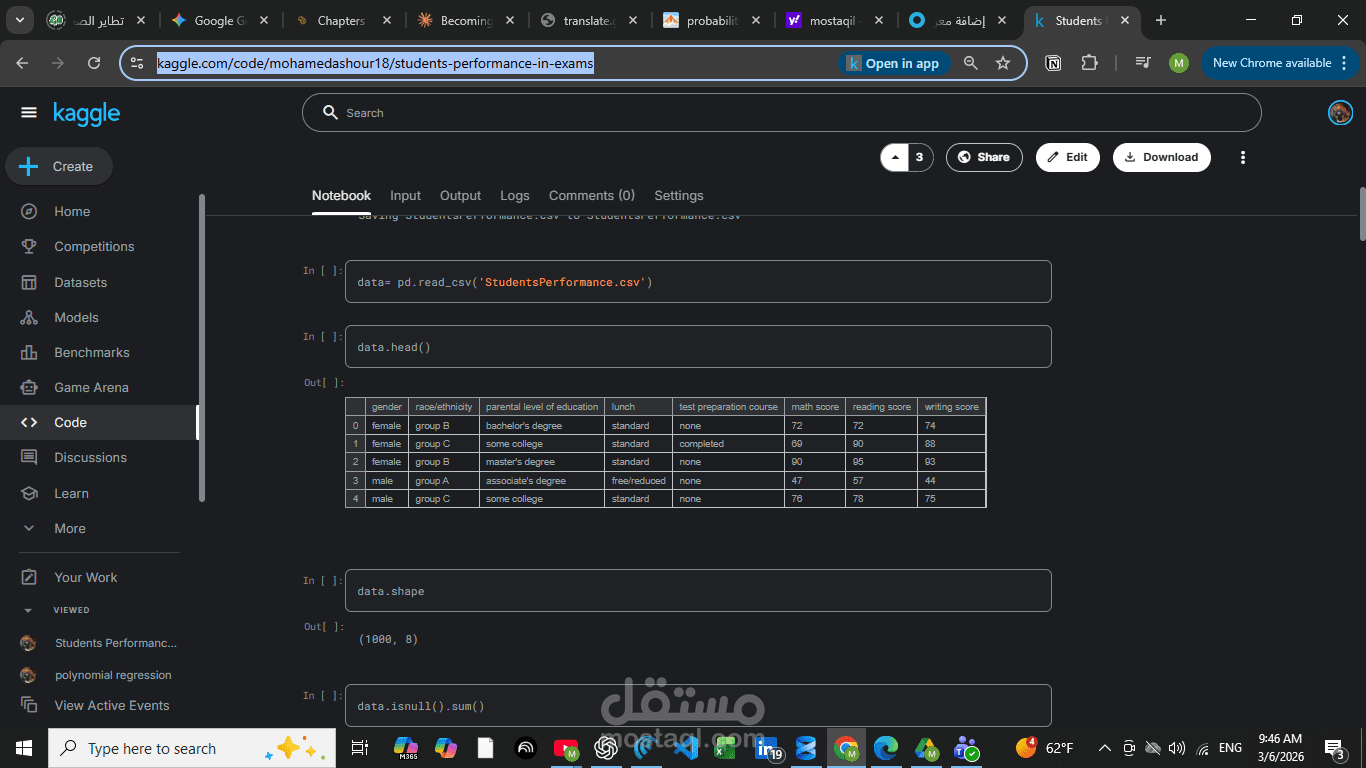
Task: Click the data.head() code cell
Action: tap(698, 347)
